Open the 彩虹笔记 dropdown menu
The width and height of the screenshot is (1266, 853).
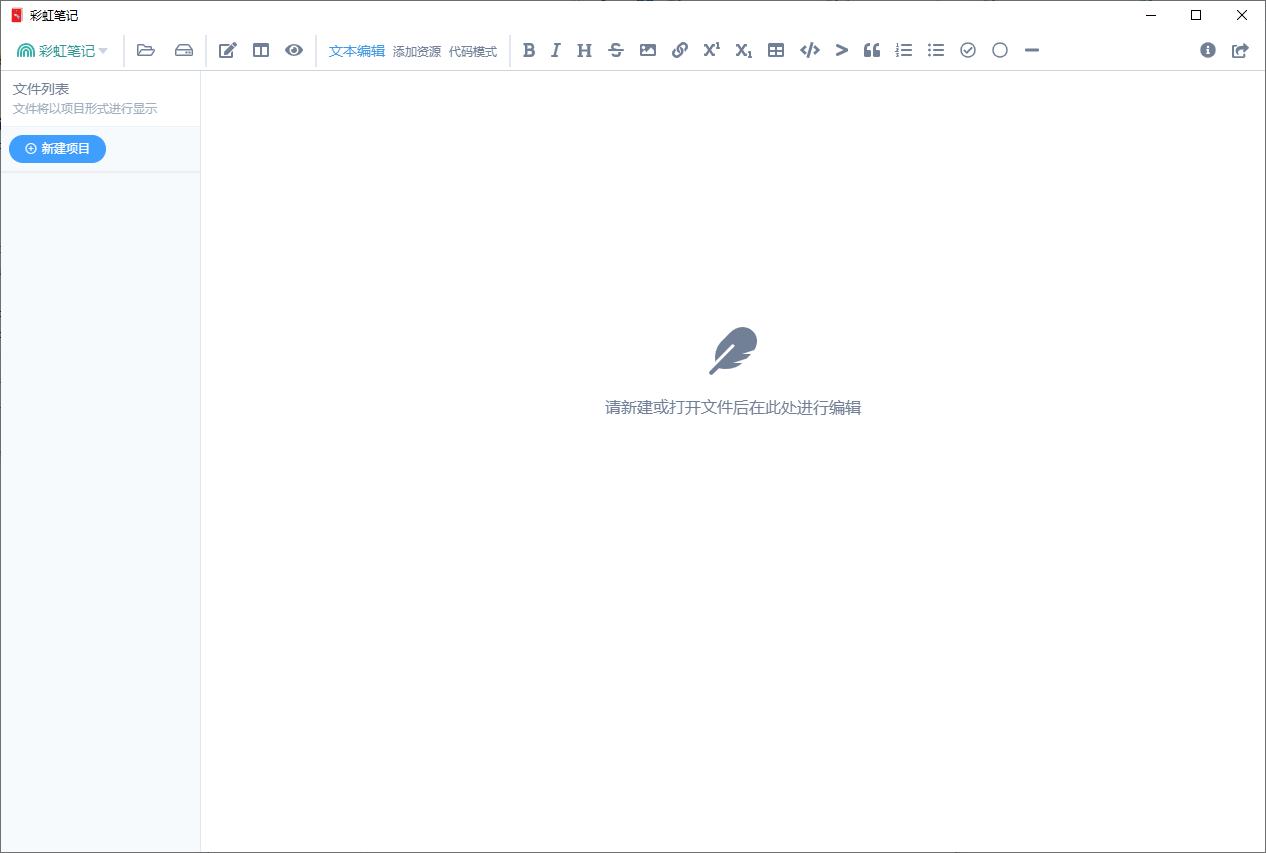(x=62, y=50)
